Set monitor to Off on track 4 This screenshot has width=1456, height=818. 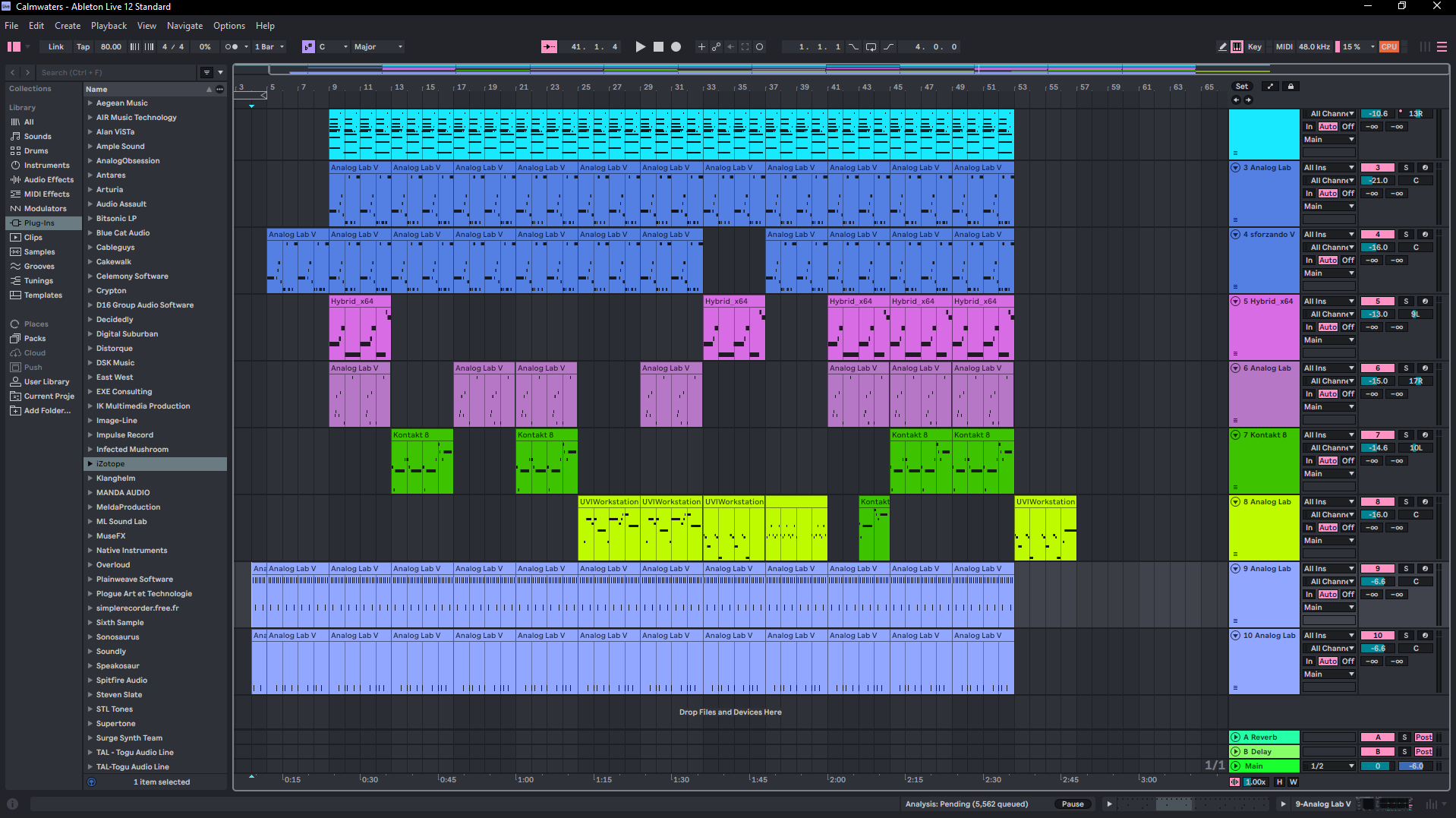1347,261
